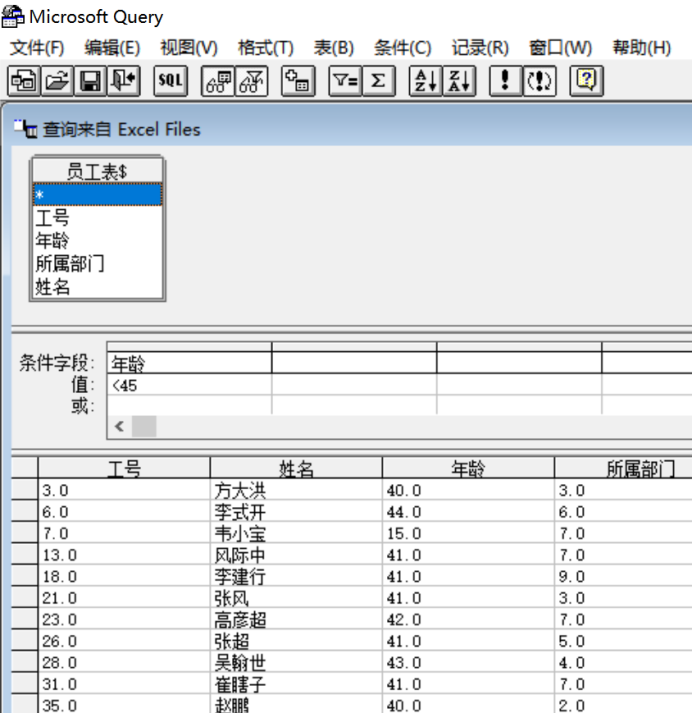Select 年龄 field in 员工表$ list
The width and height of the screenshot is (693, 713).
coord(97,241)
